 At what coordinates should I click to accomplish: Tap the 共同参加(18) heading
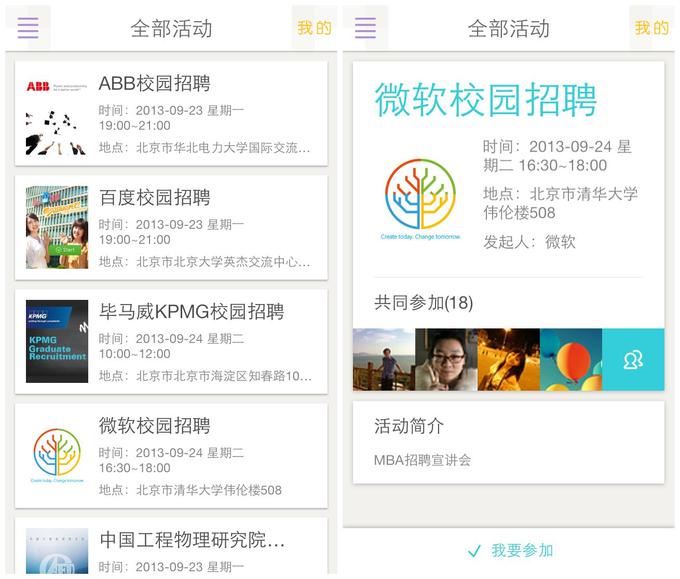[423, 303]
